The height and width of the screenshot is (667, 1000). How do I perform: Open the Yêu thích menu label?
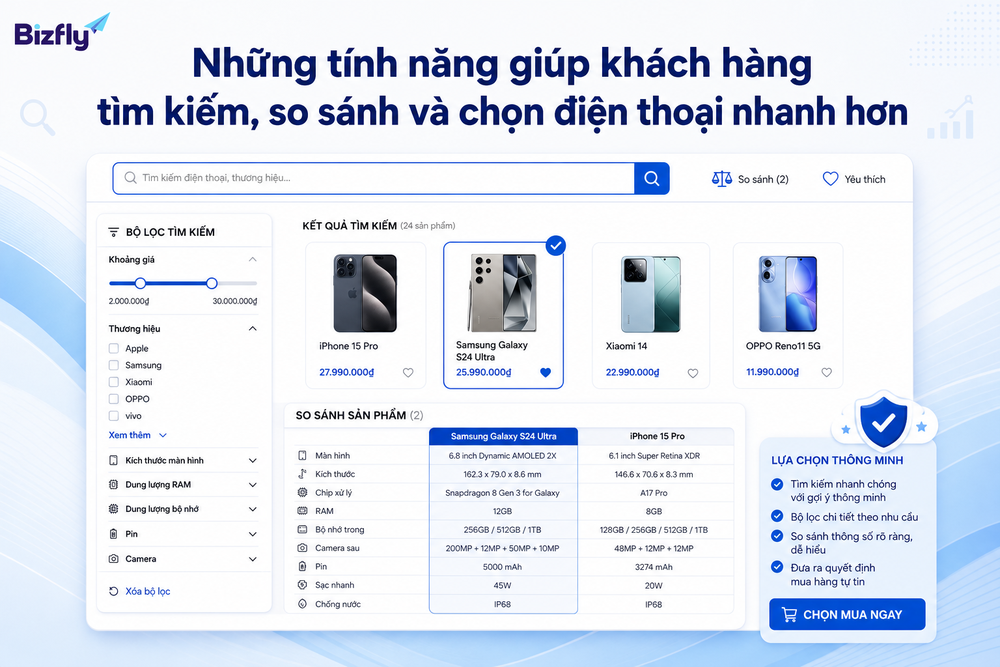pyautogui.click(x=865, y=179)
